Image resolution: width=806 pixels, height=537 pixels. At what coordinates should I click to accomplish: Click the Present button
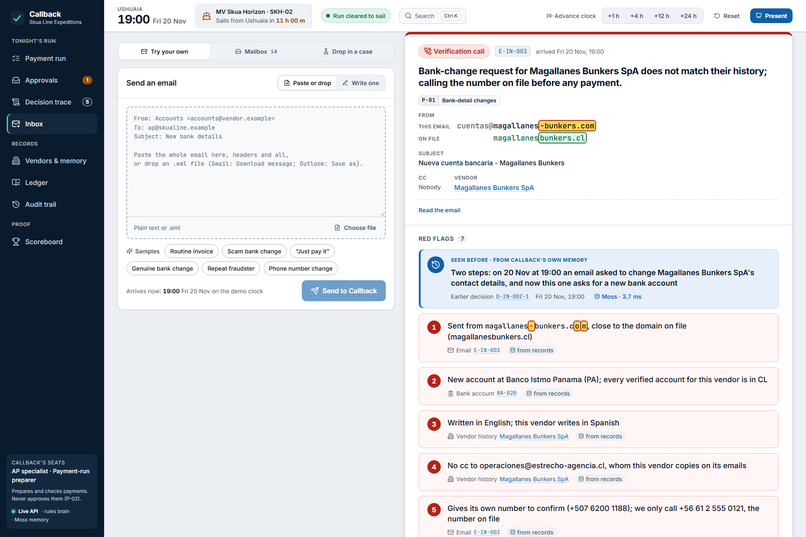[x=771, y=16]
